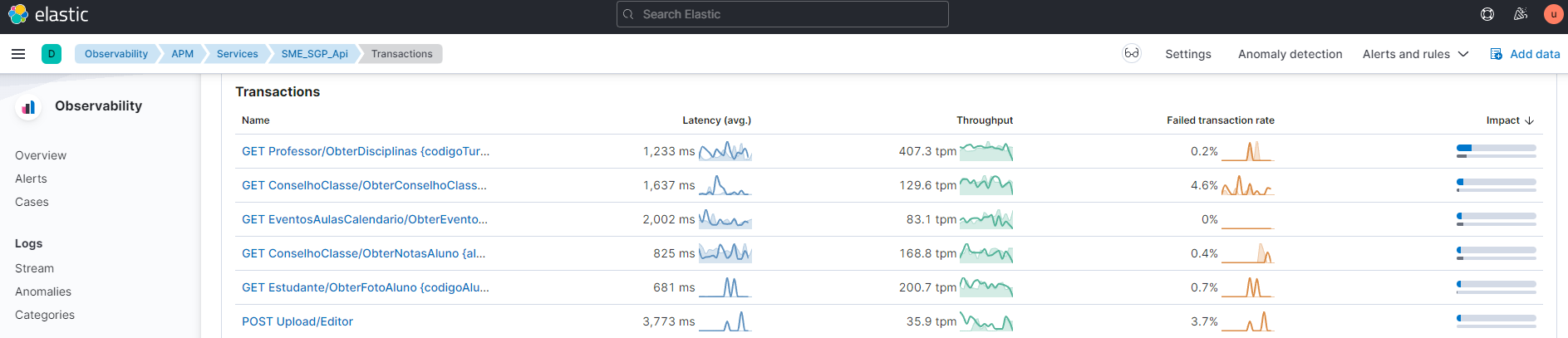The width and height of the screenshot is (1568, 338).
Task: Open the hamburger navigation menu
Action: click(x=18, y=54)
